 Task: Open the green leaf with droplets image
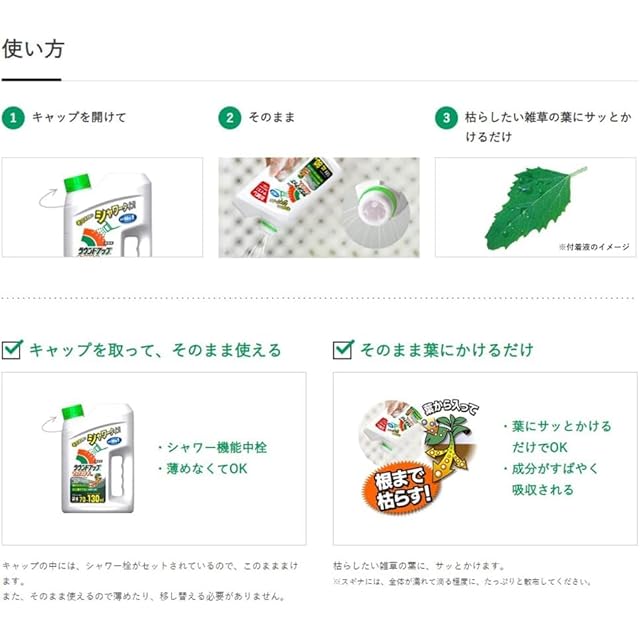tap(536, 207)
